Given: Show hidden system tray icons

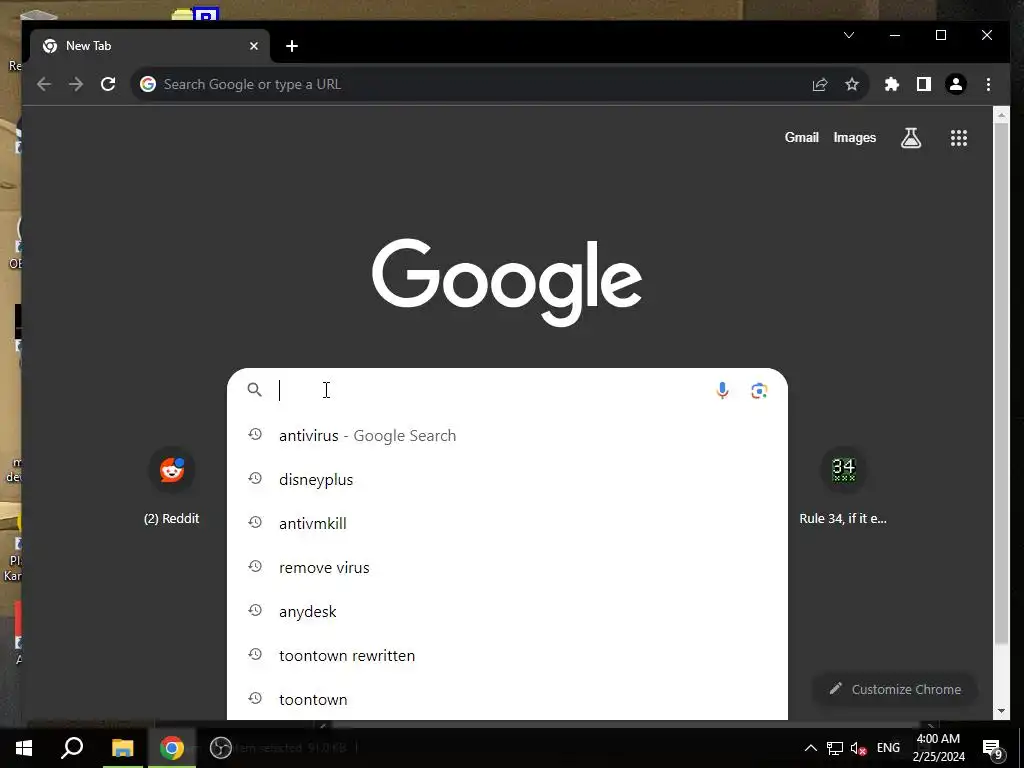Looking at the screenshot, I should [x=810, y=748].
